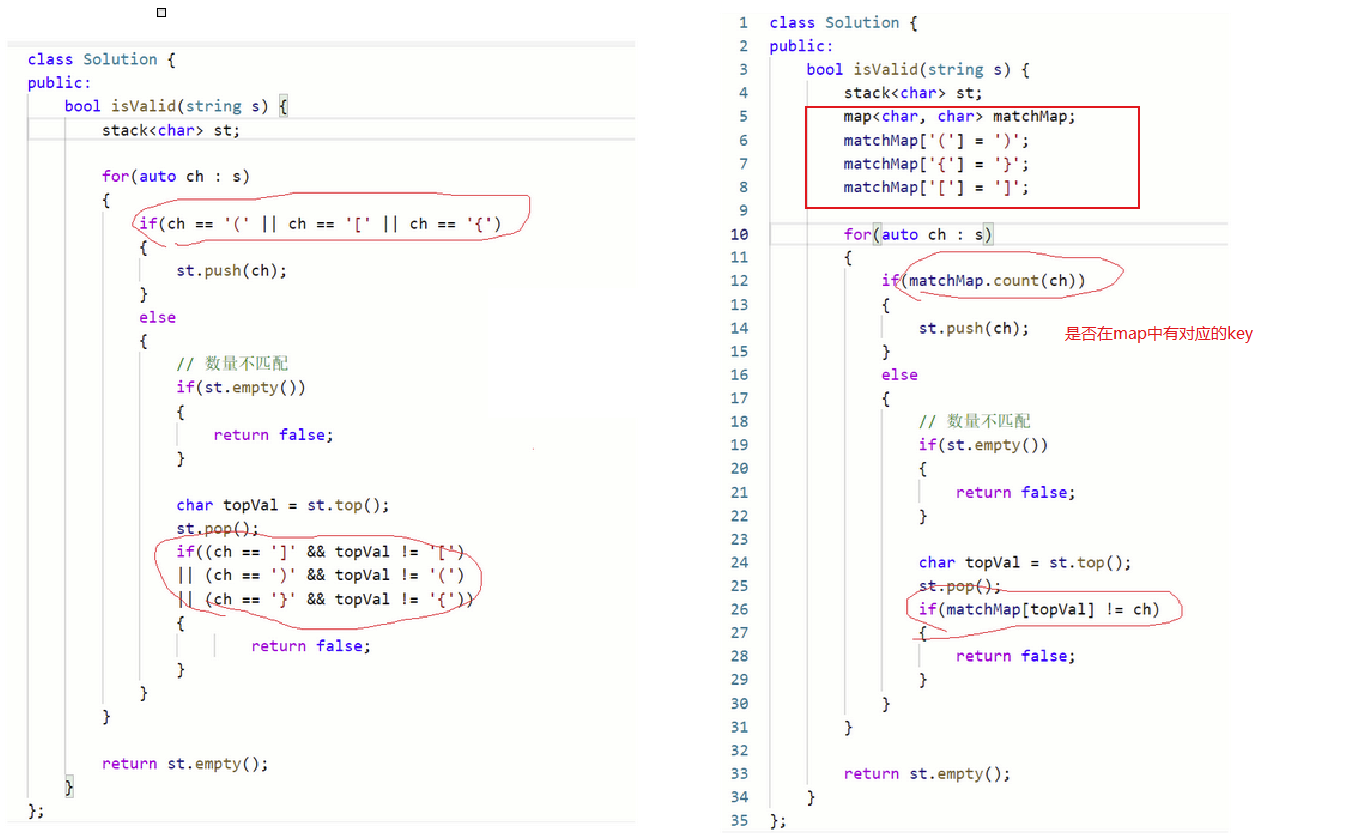Click the last 'return false;' in left snippet
This screenshot has height=833, width=1359.
(x=311, y=646)
